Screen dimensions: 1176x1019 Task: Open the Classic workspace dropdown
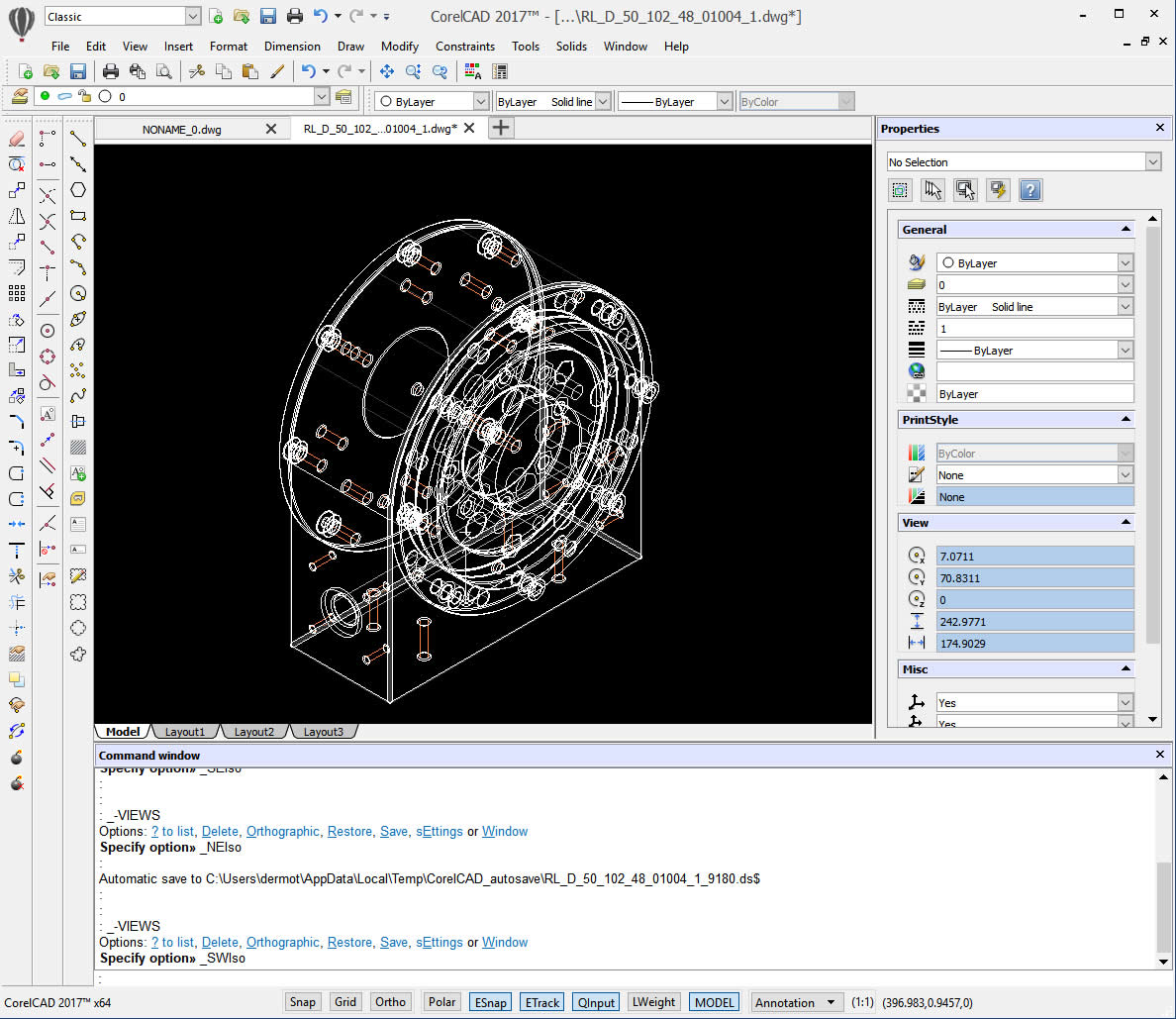point(193,16)
